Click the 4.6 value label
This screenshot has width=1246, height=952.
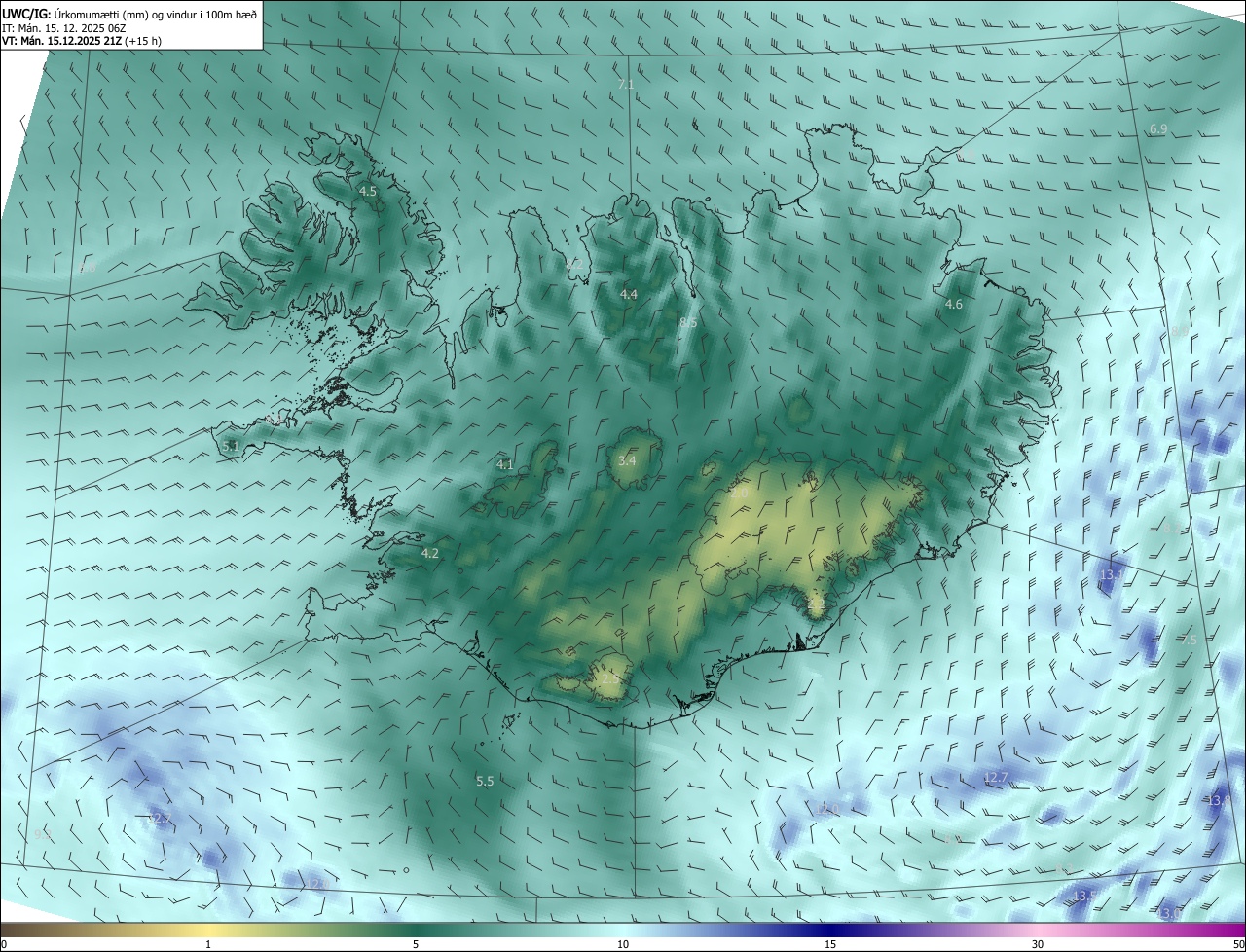pos(954,305)
